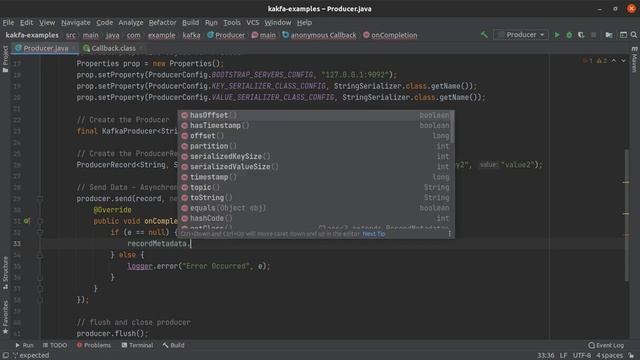Click the run anything window icon
Viewport: 640px width, 360px height.
tap(623, 35)
